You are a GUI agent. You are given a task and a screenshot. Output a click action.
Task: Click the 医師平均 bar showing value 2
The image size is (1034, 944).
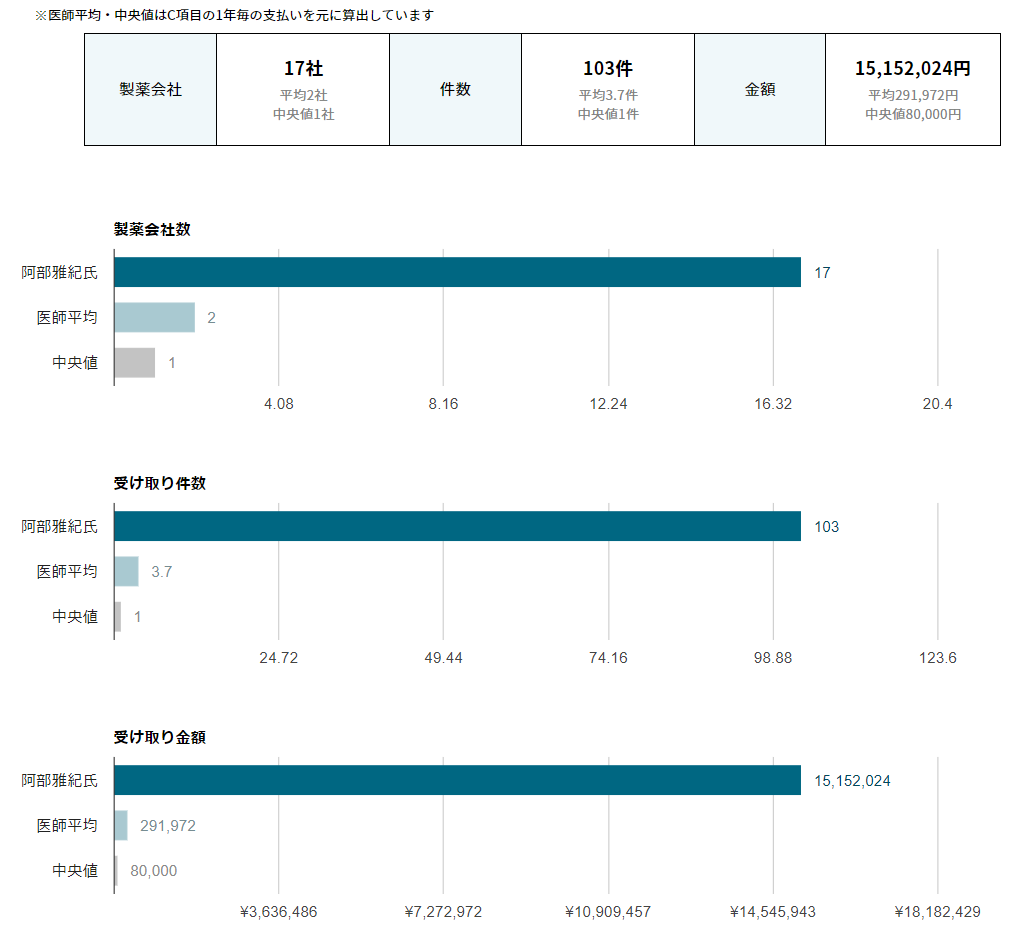tap(155, 317)
